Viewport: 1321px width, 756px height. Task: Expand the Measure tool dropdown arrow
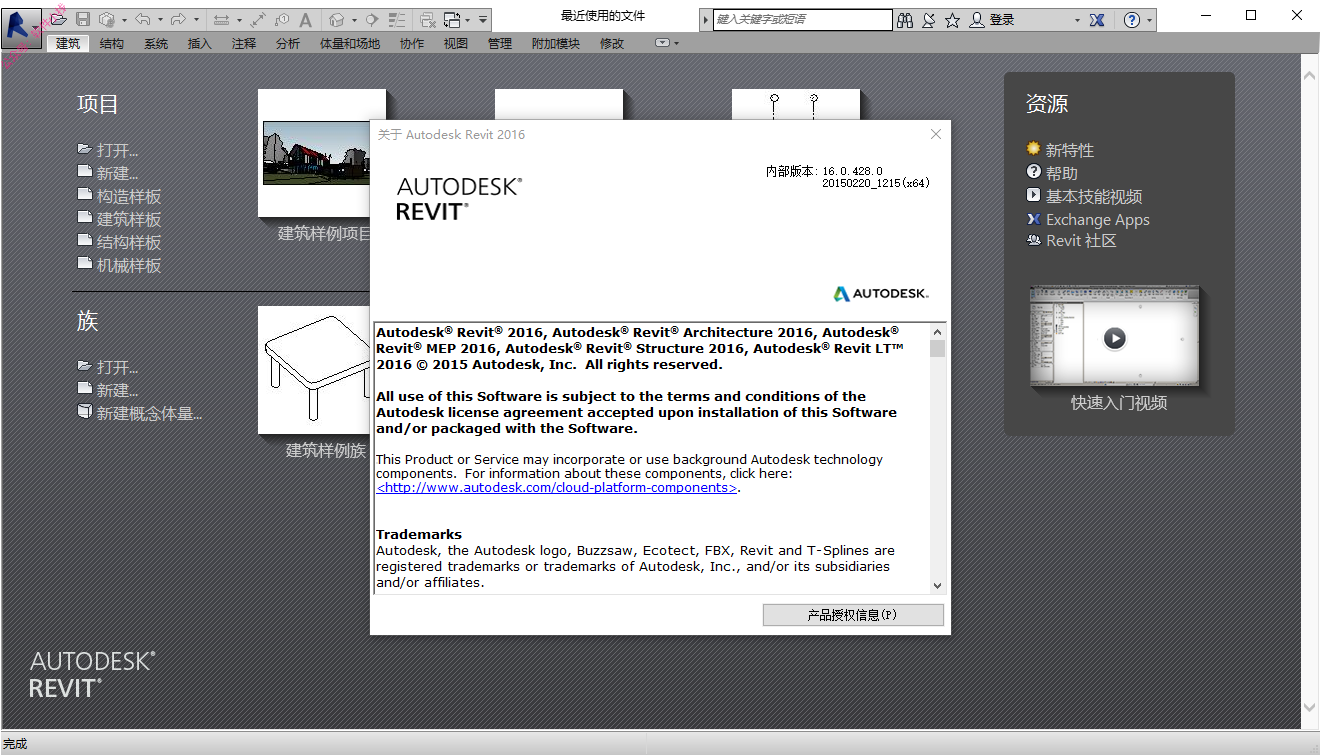[240, 20]
